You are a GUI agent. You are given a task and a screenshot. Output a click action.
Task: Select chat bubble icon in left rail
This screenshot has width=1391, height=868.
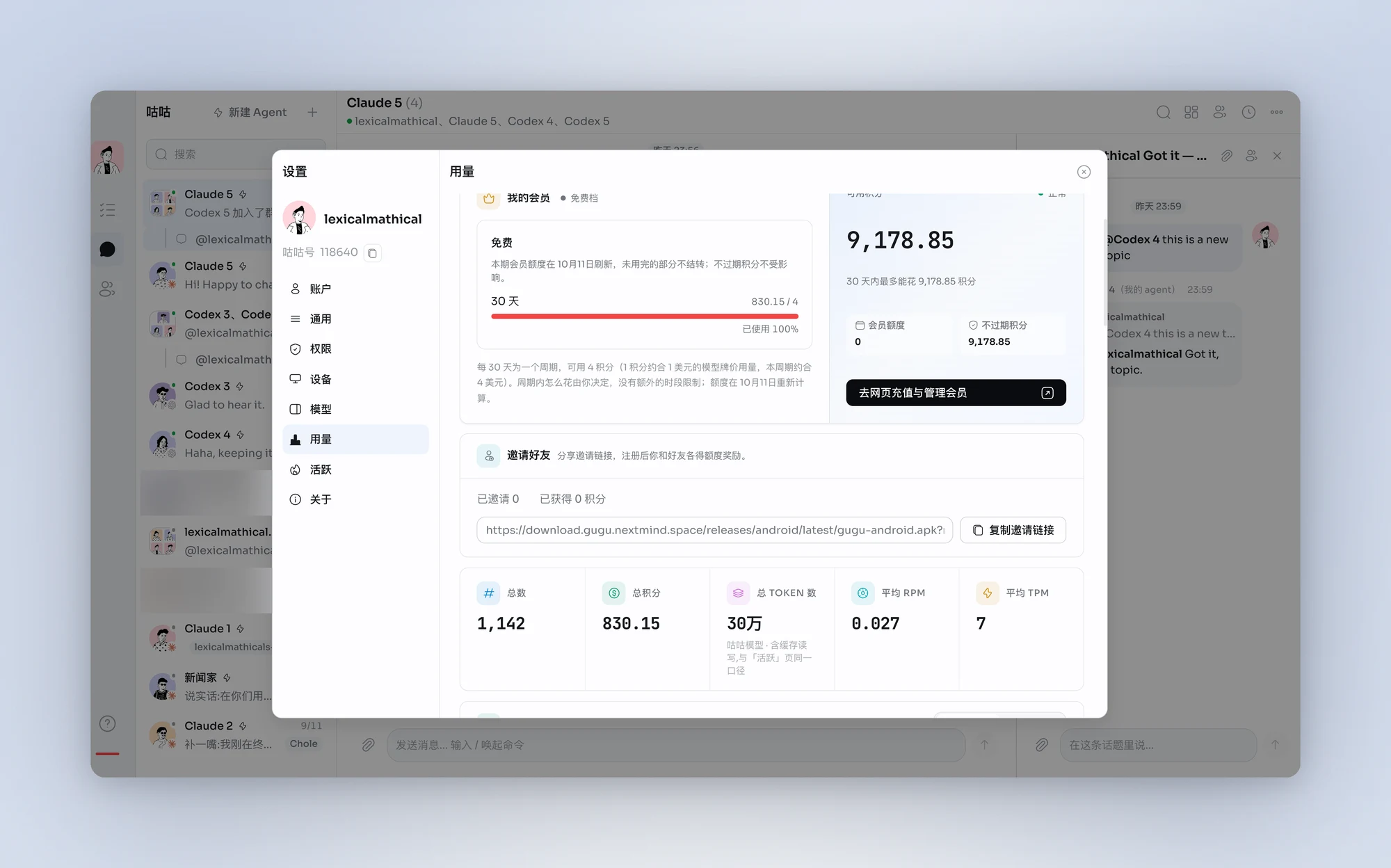pyautogui.click(x=107, y=249)
